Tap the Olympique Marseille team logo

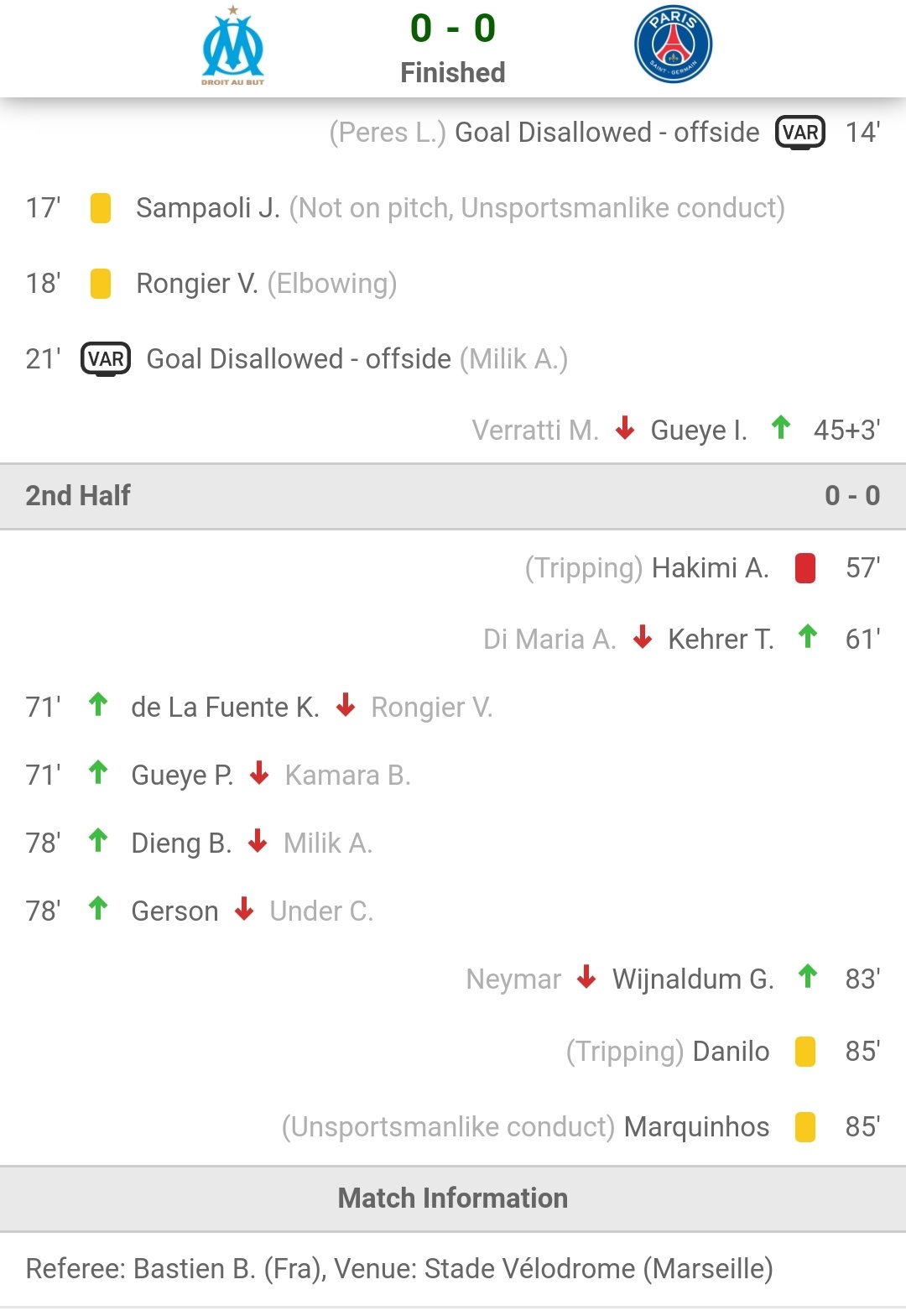[232, 45]
